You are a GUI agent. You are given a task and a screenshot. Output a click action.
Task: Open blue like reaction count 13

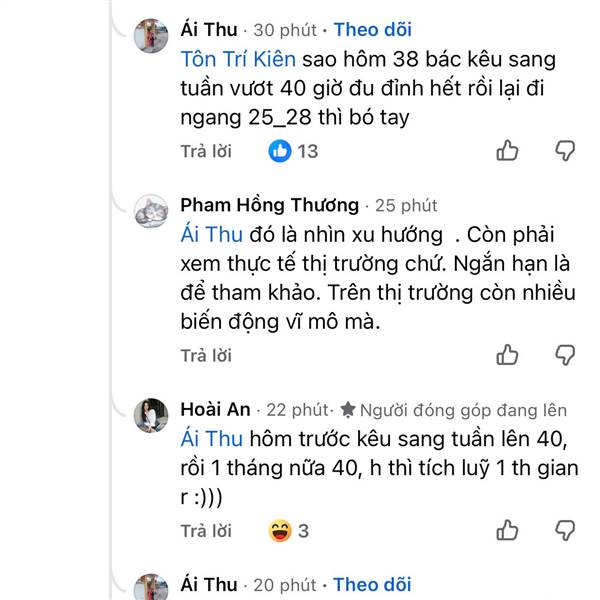[293, 151]
